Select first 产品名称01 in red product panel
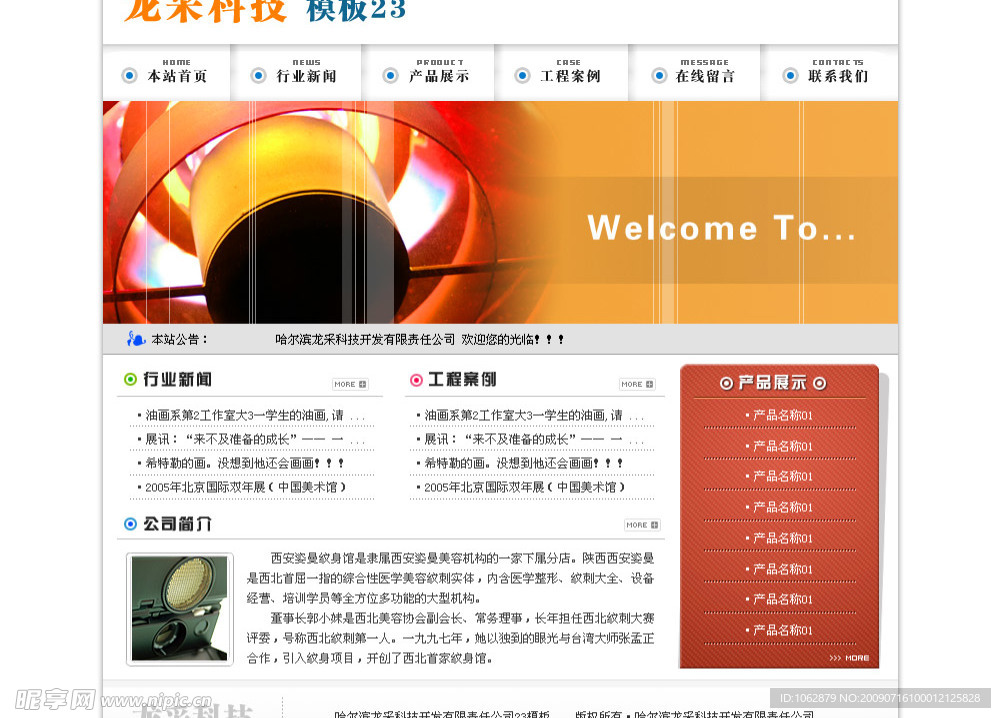1001x718 pixels. [x=782, y=415]
